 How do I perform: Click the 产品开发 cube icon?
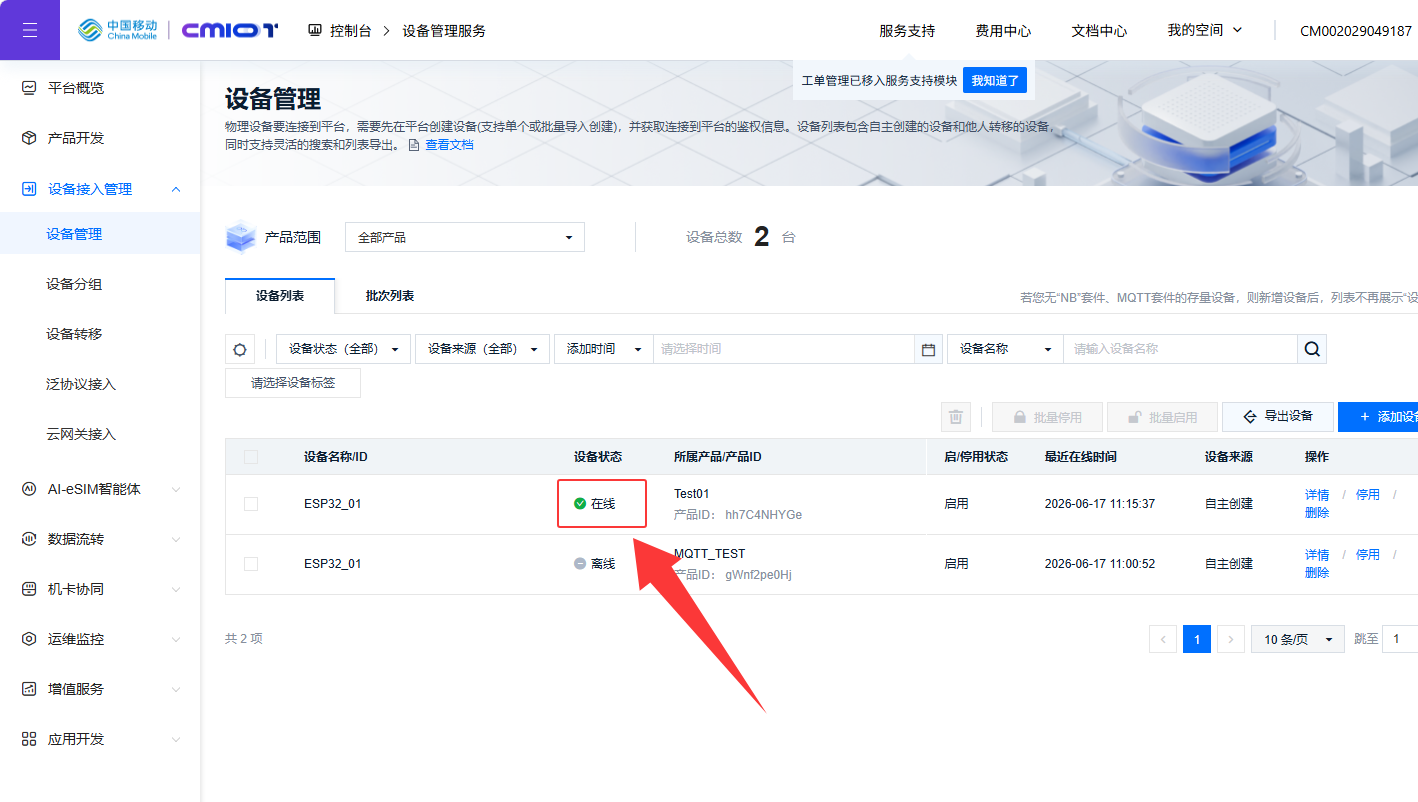[29, 138]
